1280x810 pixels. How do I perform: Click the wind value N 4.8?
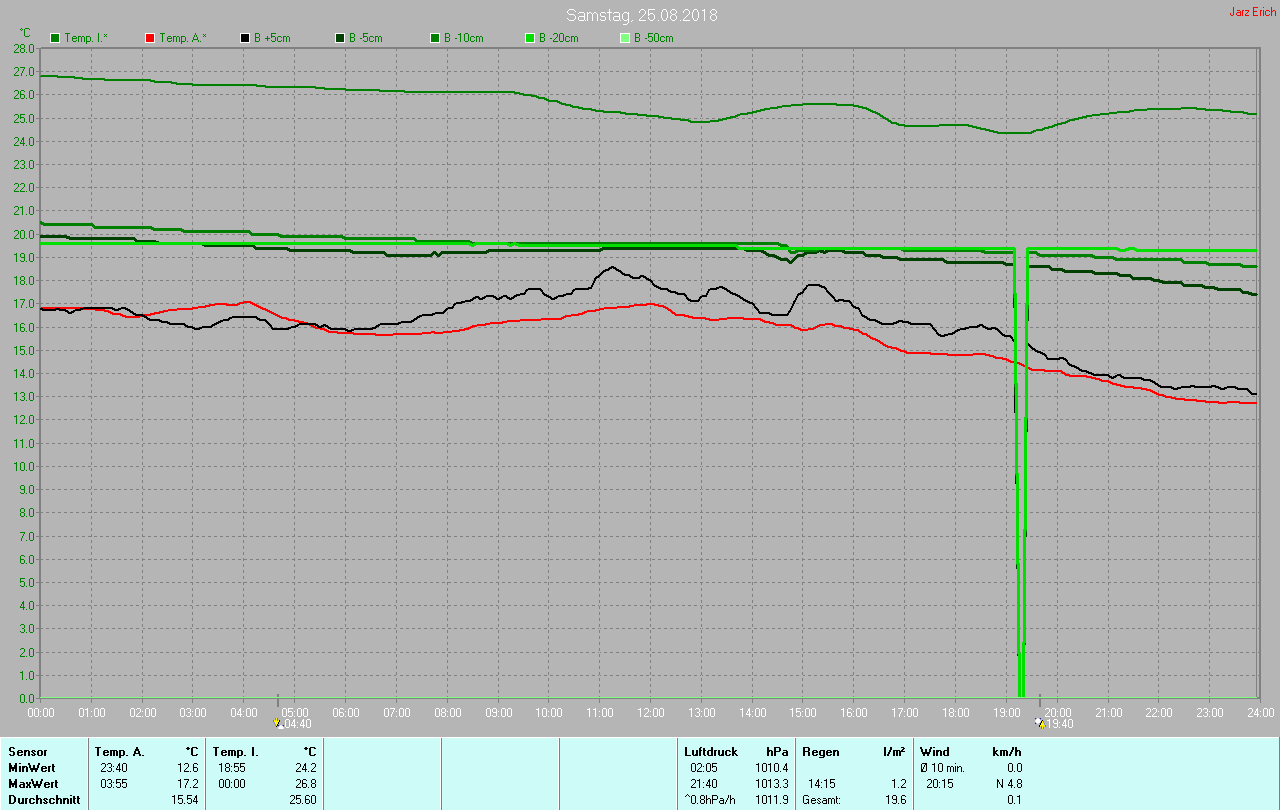tap(1007, 783)
